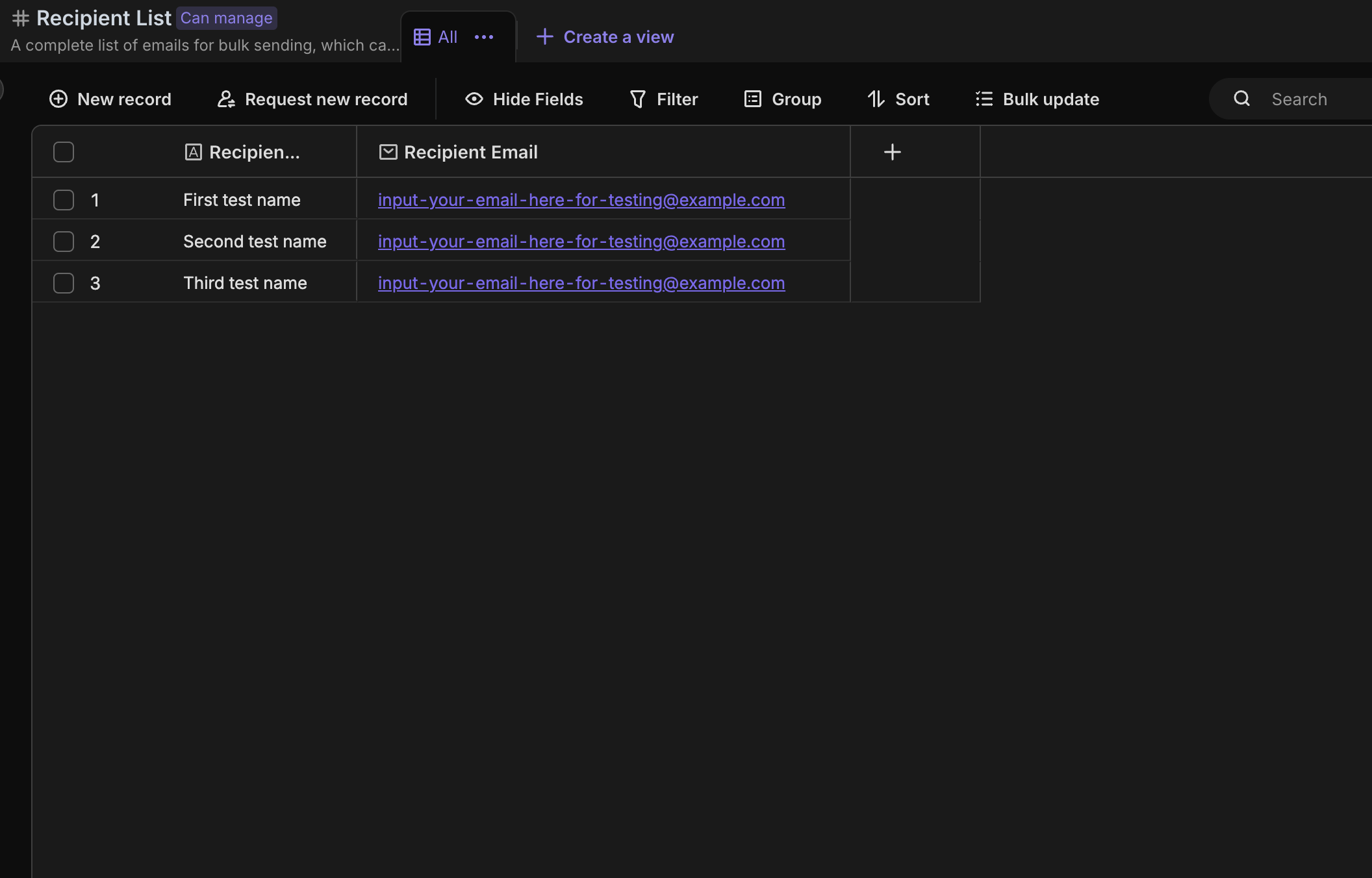Click the Search magnifier icon
Image resolution: width=1372 pixels, height=878 pixels.
1241,97
